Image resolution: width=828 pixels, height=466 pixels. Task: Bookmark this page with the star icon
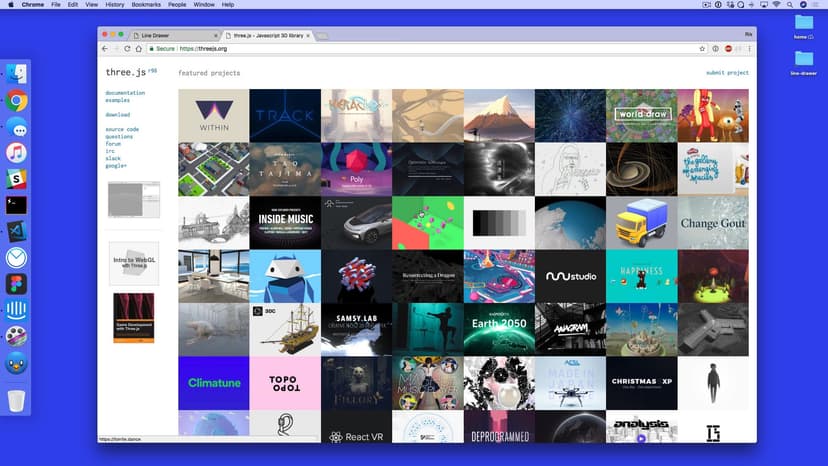[703, 48]
